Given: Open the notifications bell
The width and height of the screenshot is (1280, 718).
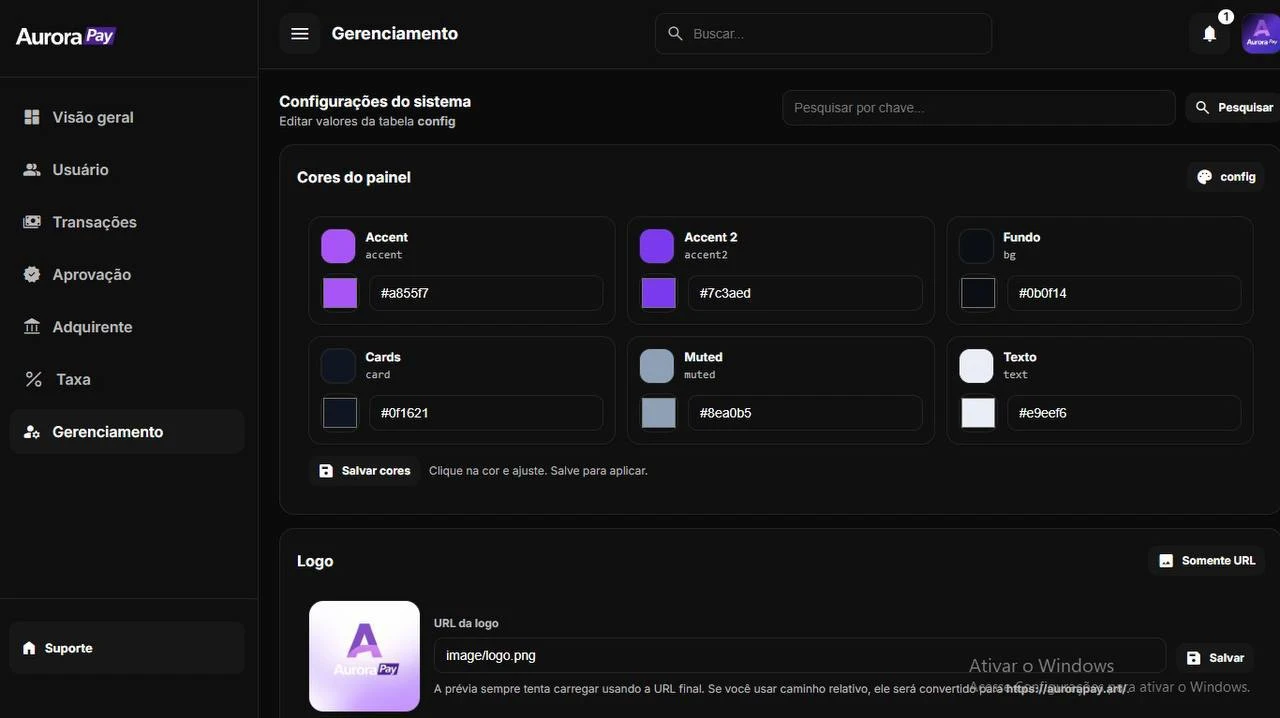Looking at the screenshot, I should click(1209, 34).
